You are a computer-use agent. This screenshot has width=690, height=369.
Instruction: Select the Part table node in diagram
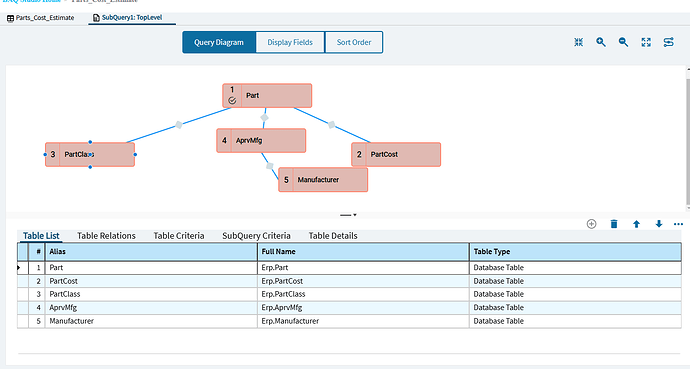(267, 95)
